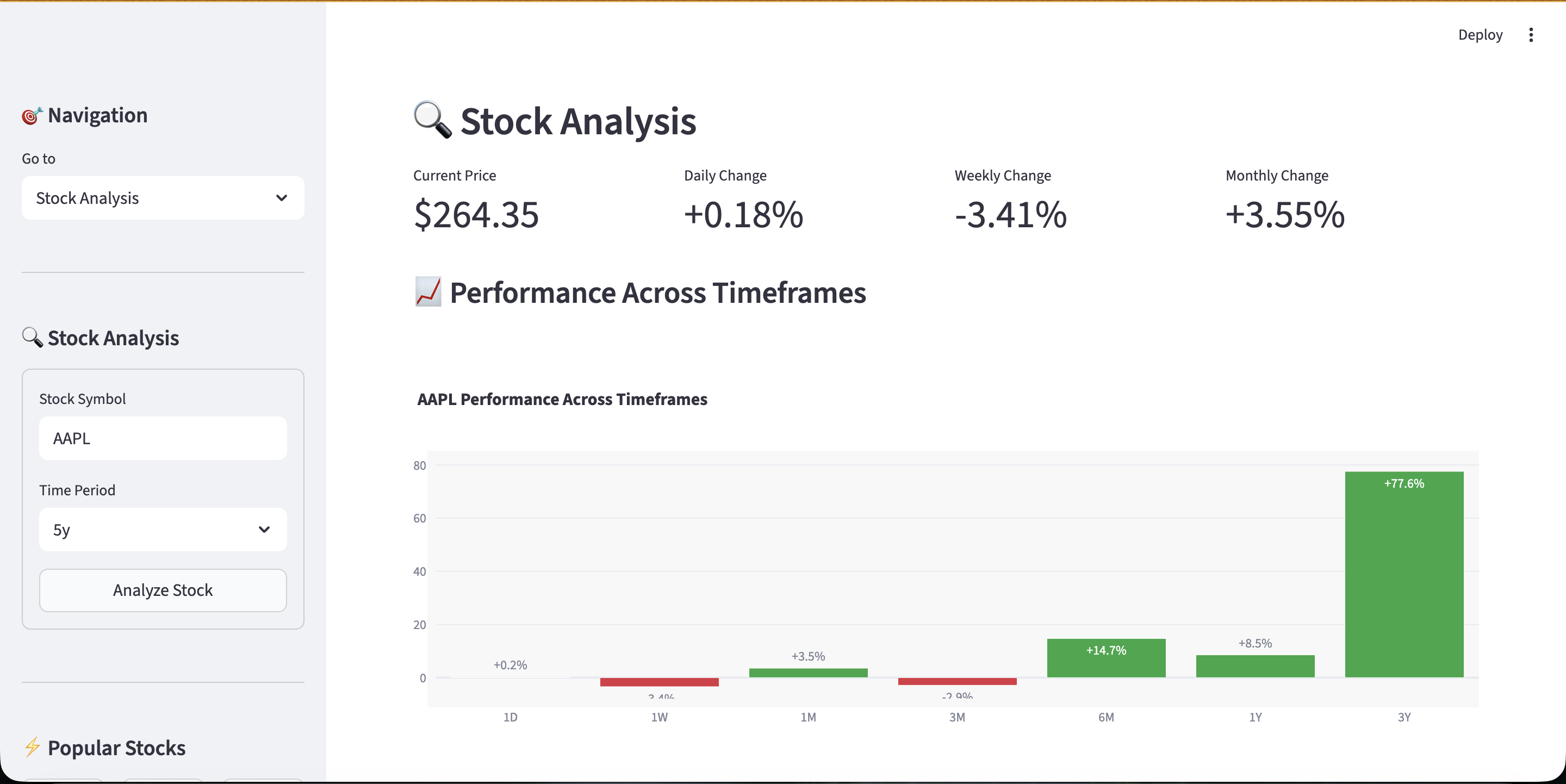The height and width of the screenshot is (784, 1566).
Task: Expand the Go to chevron arrow
Action: (282, 198)
